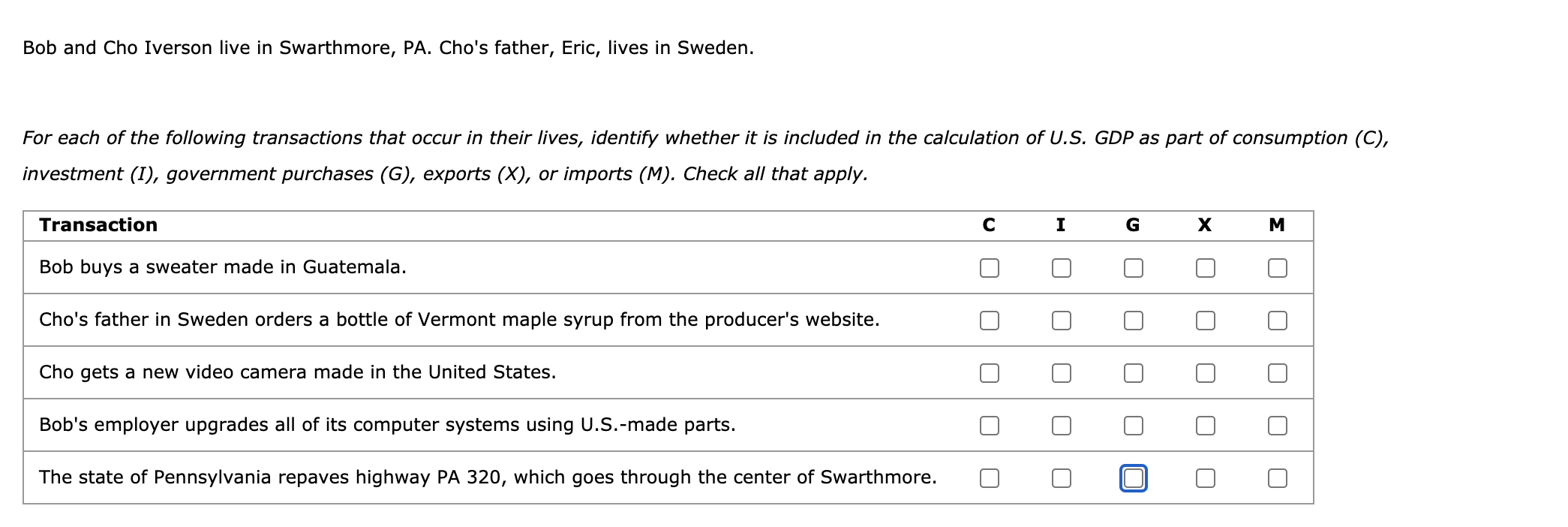Viewport: 1568px width, 527px height.
Task: Check X for Vermont maple syrup order
Action: click(x=1205, y=321)
